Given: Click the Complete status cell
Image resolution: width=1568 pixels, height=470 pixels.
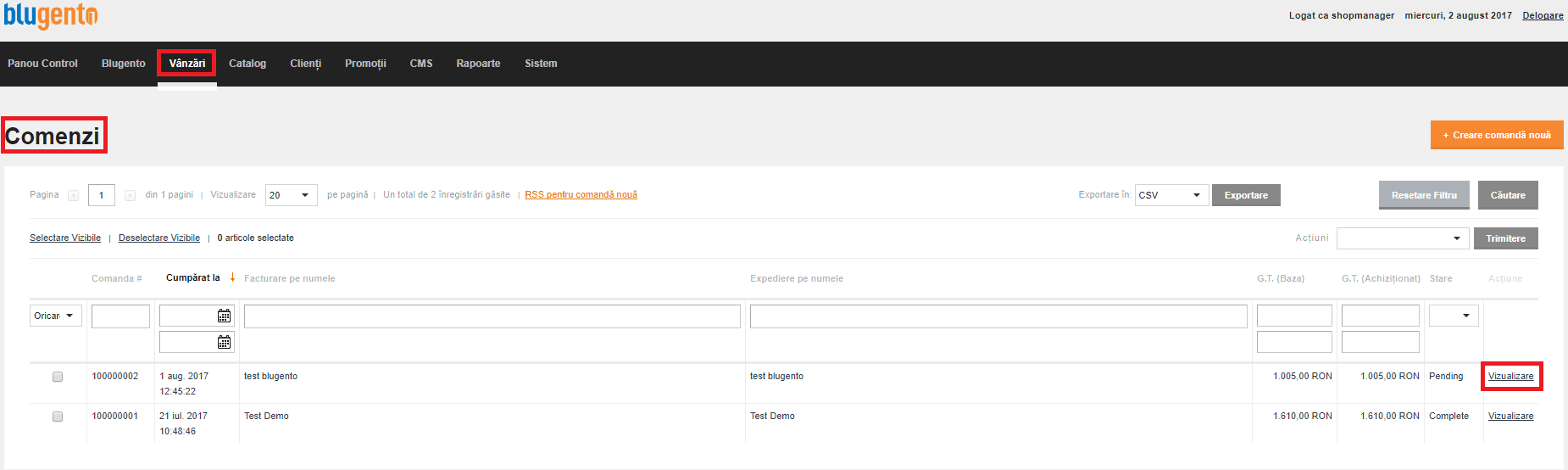Looking at the screenshot, I should pyautogui.click(x=1448, y=416).
